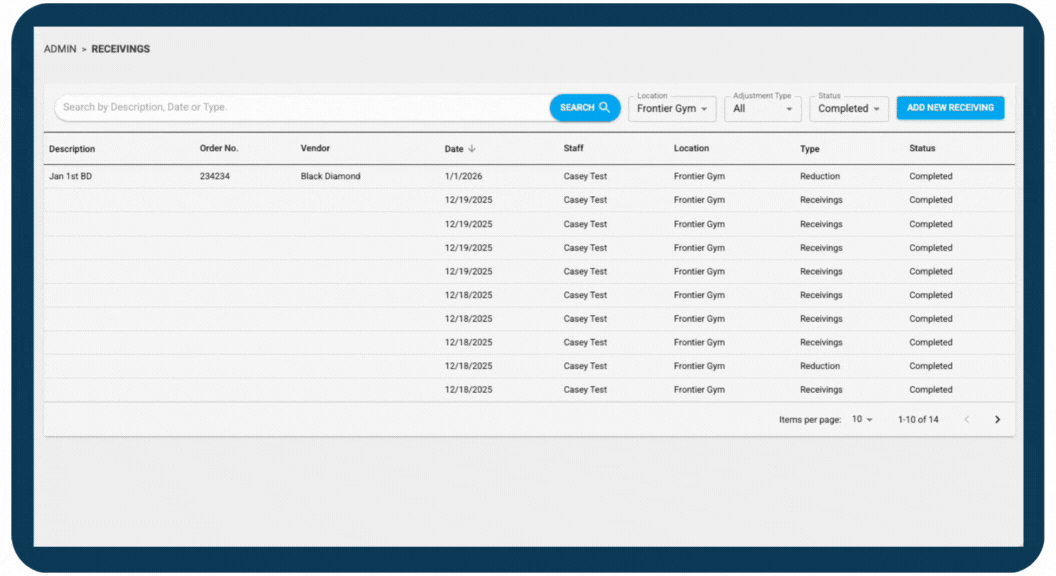Click the previous page arrow
This screenshot has width=1056, height=576.
(966, 420)
